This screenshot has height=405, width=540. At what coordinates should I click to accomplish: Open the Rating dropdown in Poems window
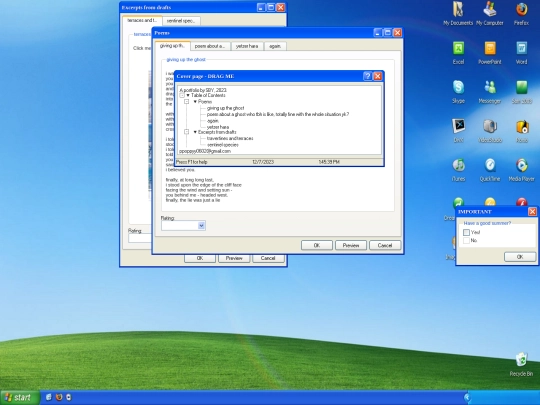coord(201,226)
